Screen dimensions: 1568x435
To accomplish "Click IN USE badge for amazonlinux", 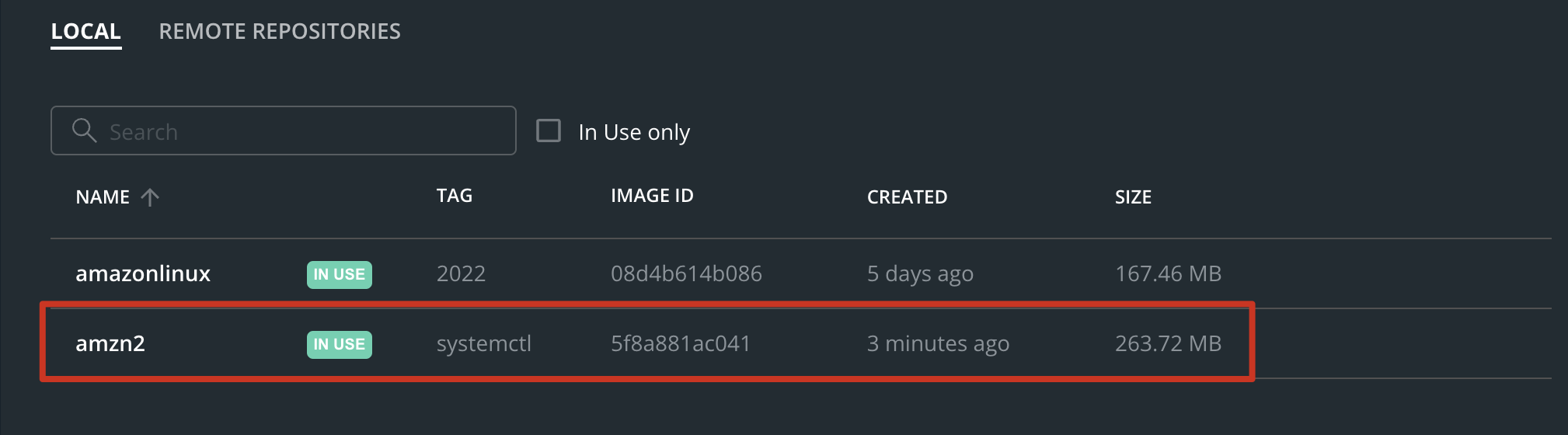I will [x=340, y=274].
